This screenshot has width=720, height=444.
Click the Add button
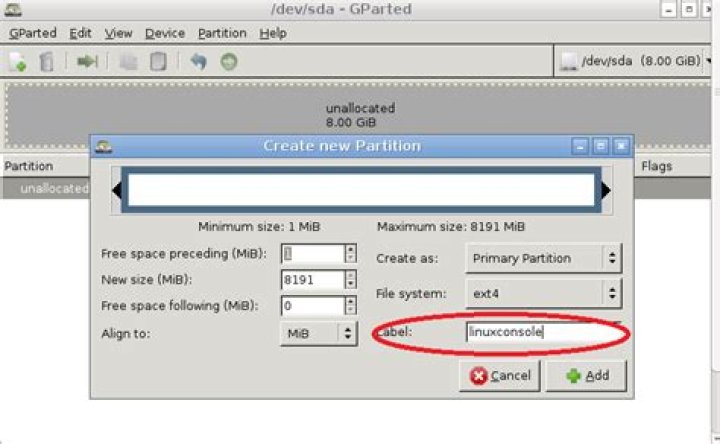click(x=586, y=376)
